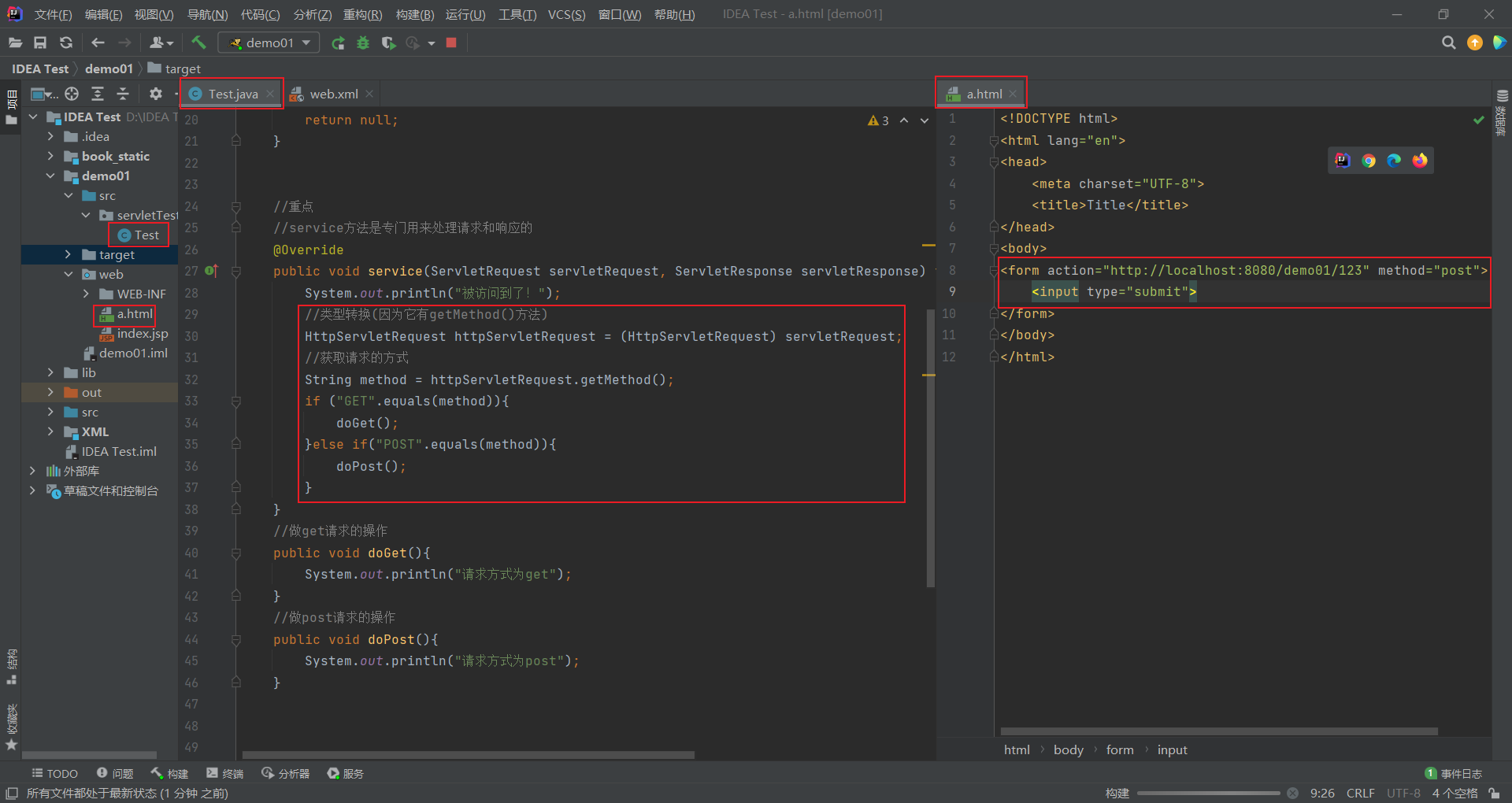The height and width of the screenshot is (803, 1512).
Task: Collapse the IDEA Test root node
Action: coord(33,117)
